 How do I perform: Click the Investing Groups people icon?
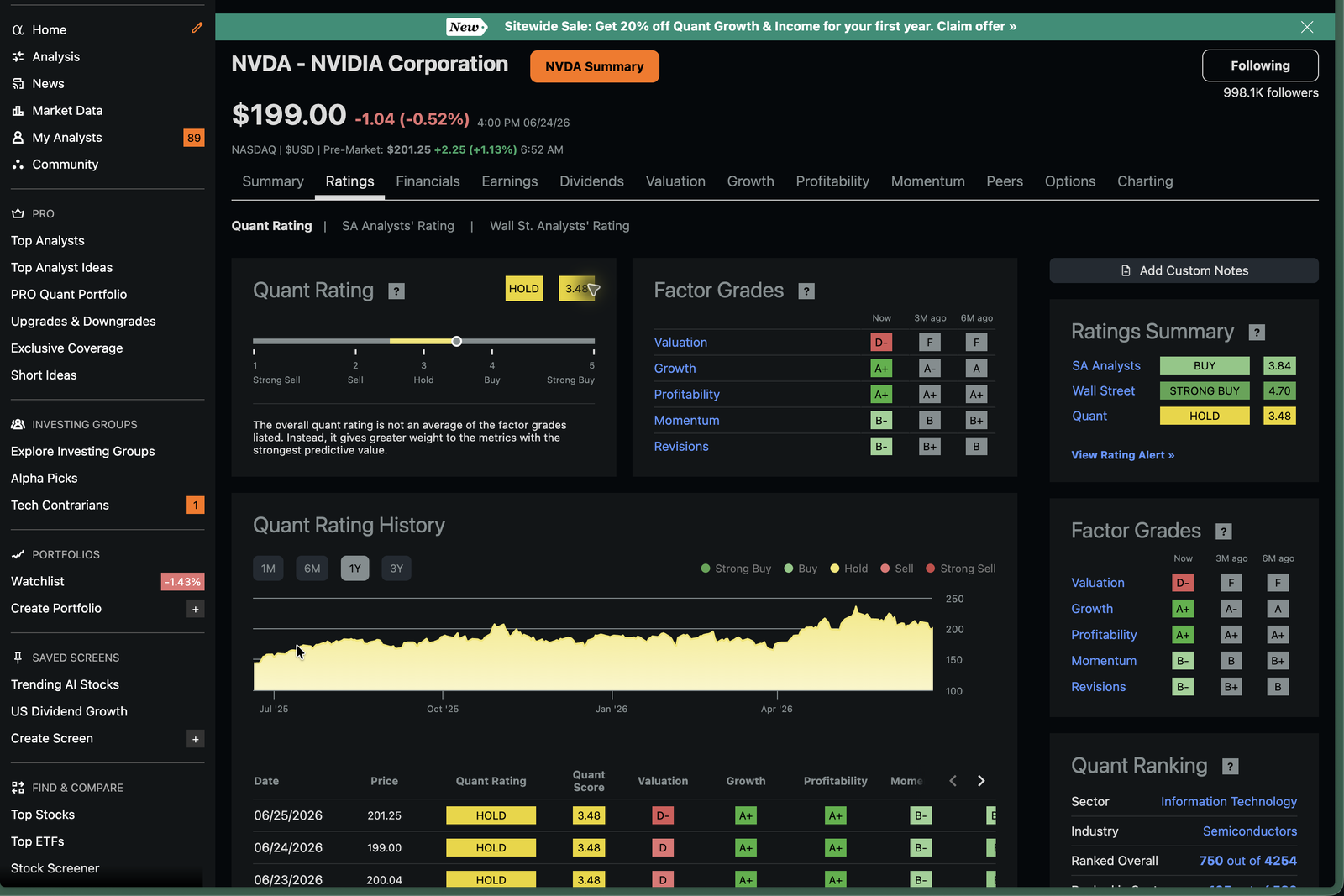point(18,424)
